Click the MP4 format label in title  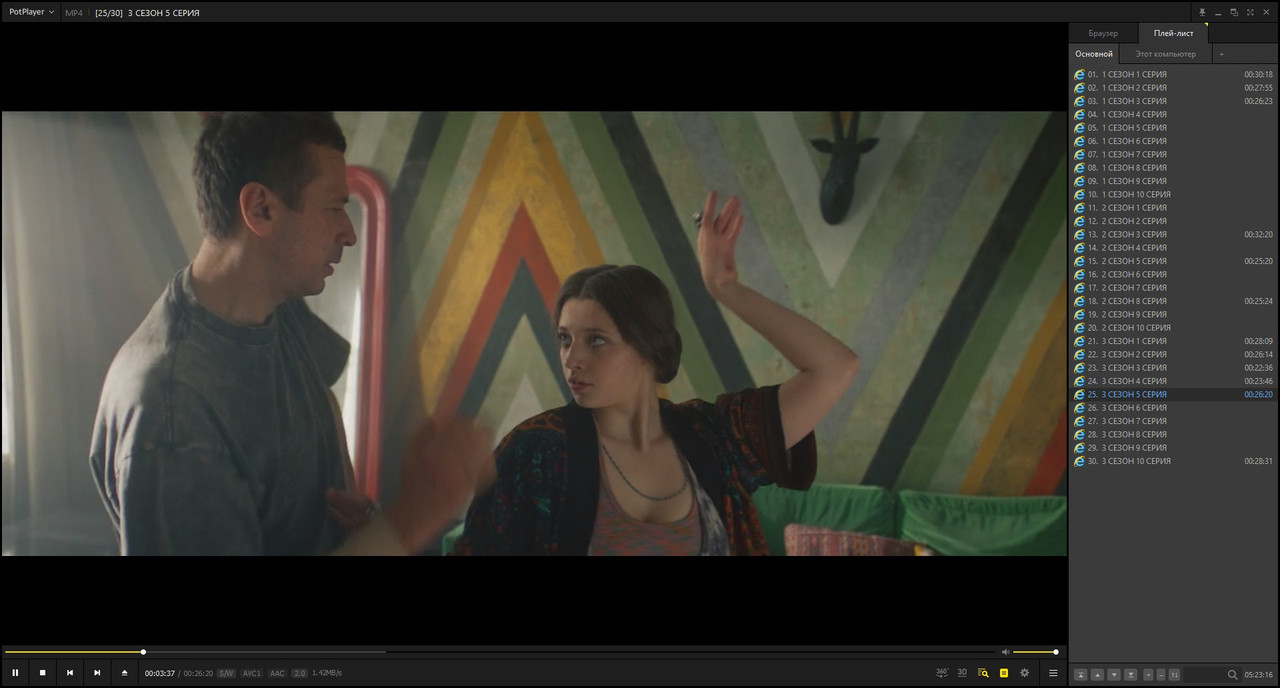pyautogui.click(x=74, y=12)
